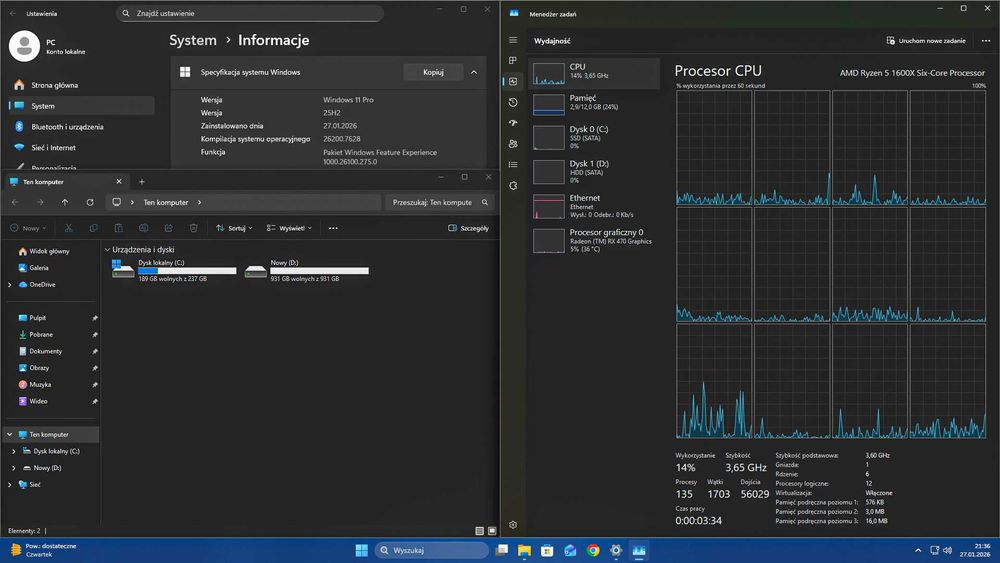Click the Share icon in Explorer toolbar

(168, 228)
